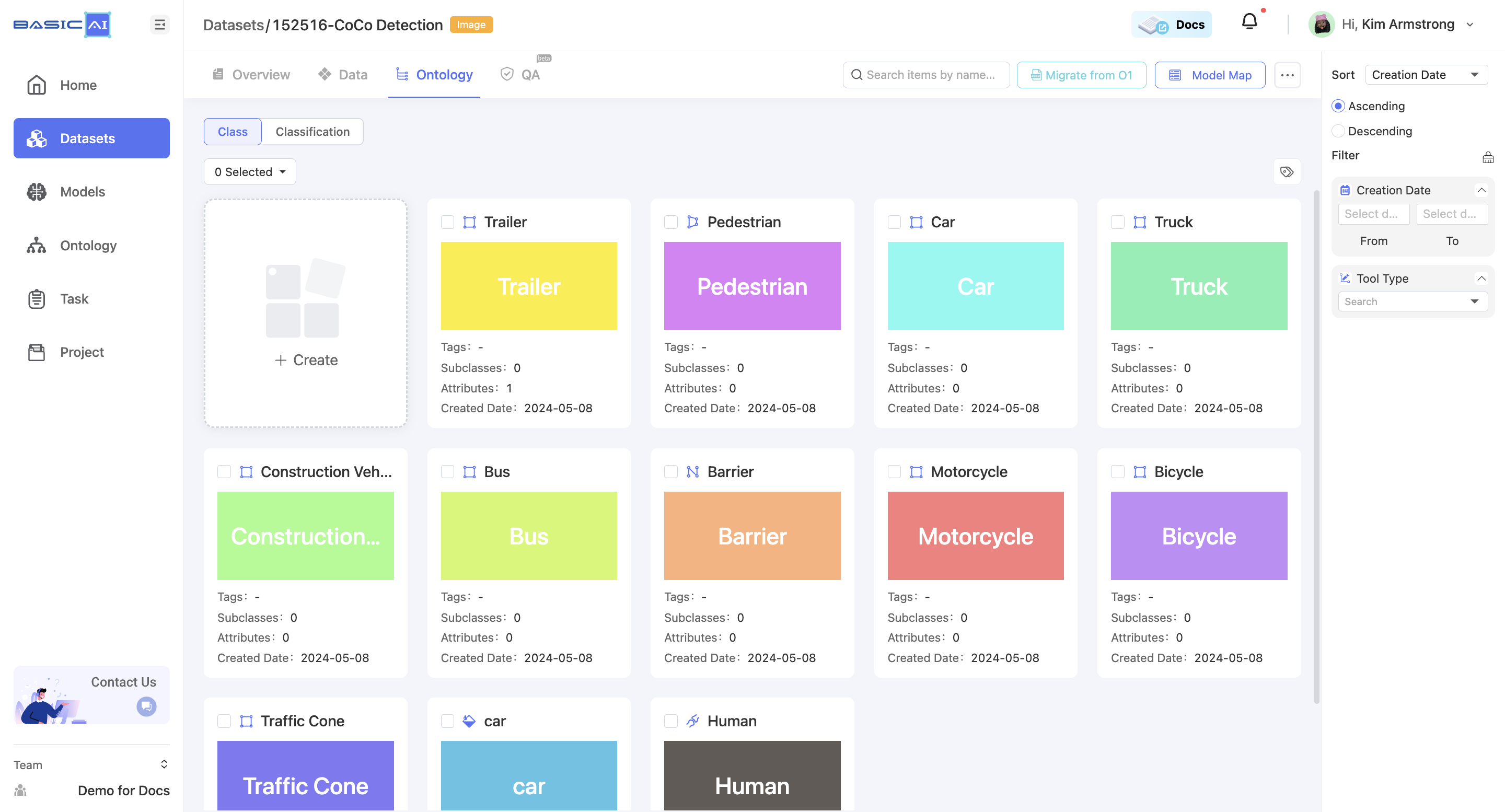Click the user avatar picture
The image size is (1505, 812).
tap(1322, 25)
